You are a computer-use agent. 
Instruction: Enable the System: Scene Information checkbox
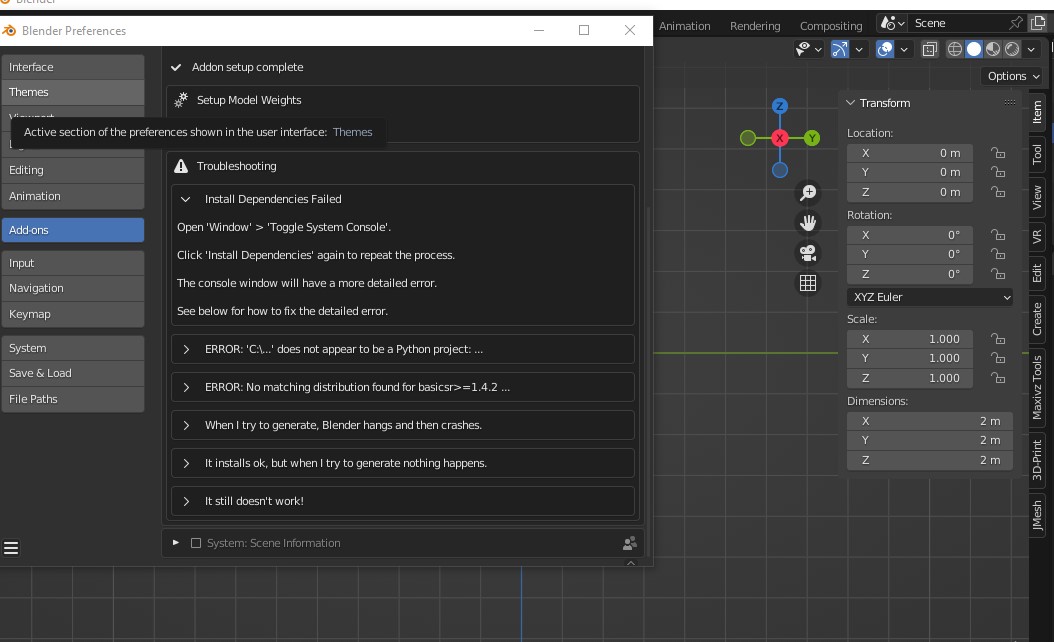196,543
